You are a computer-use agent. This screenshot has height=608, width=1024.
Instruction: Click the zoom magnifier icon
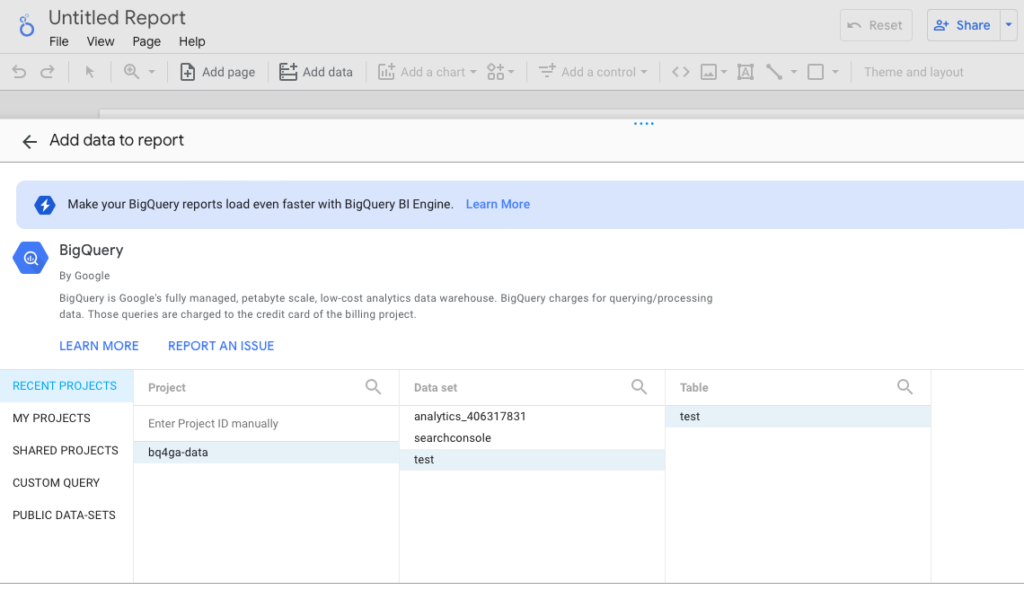click(x=131, y=72)
